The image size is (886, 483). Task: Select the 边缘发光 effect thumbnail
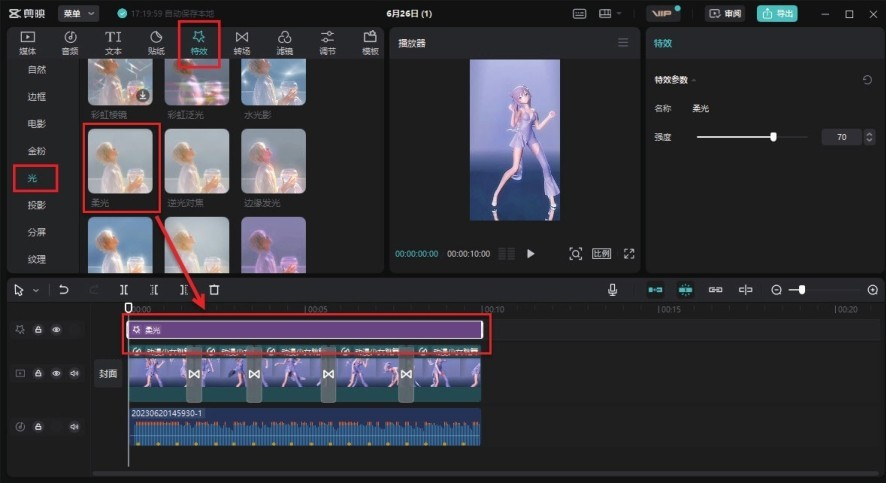pos(273,161)
